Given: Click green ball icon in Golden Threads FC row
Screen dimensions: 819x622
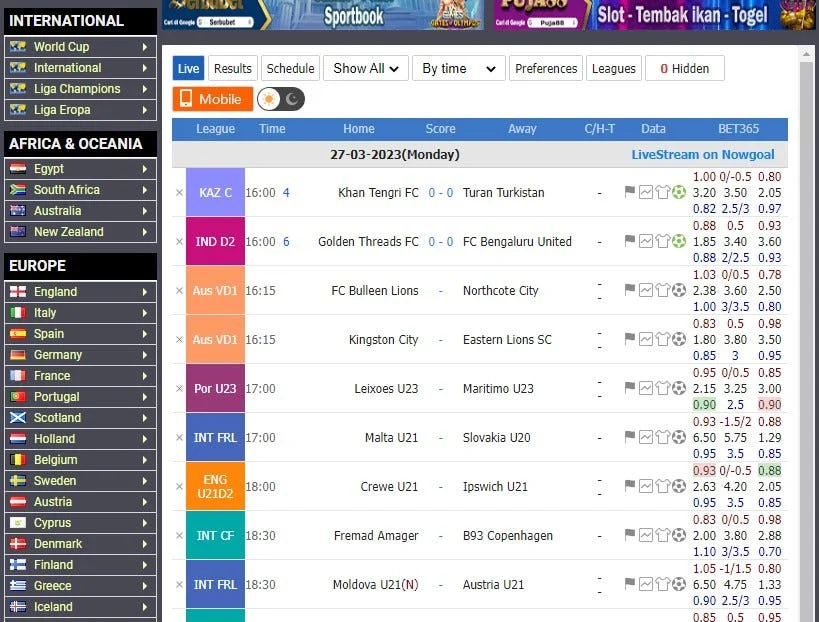Looking at the screenshot, I should [678, 241].
